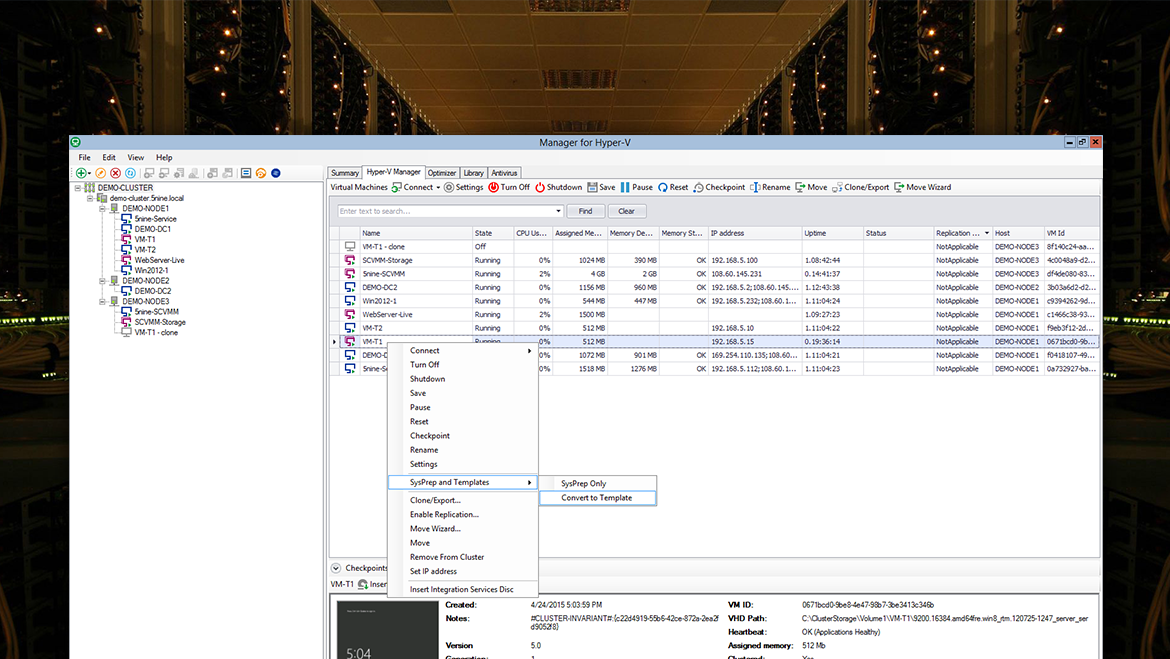
Task: Click the Clear button
Action: [626, 211]
